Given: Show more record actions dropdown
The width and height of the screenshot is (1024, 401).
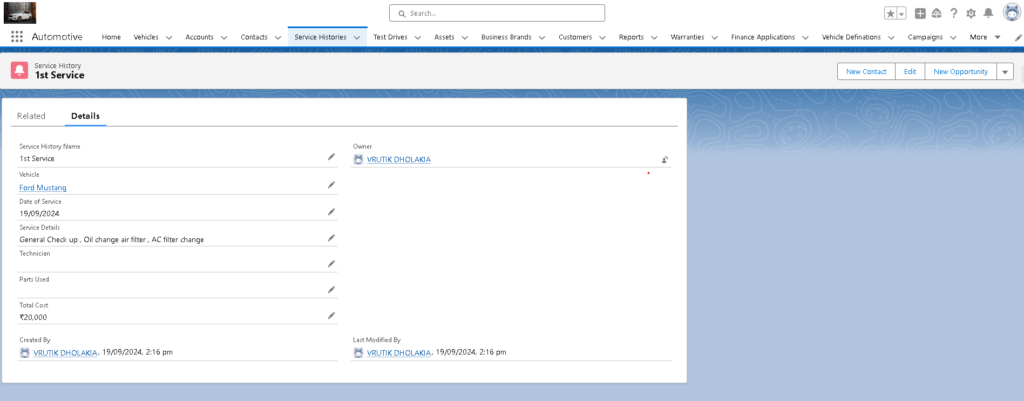Looking at the screenshot, I should [1005, 71].
